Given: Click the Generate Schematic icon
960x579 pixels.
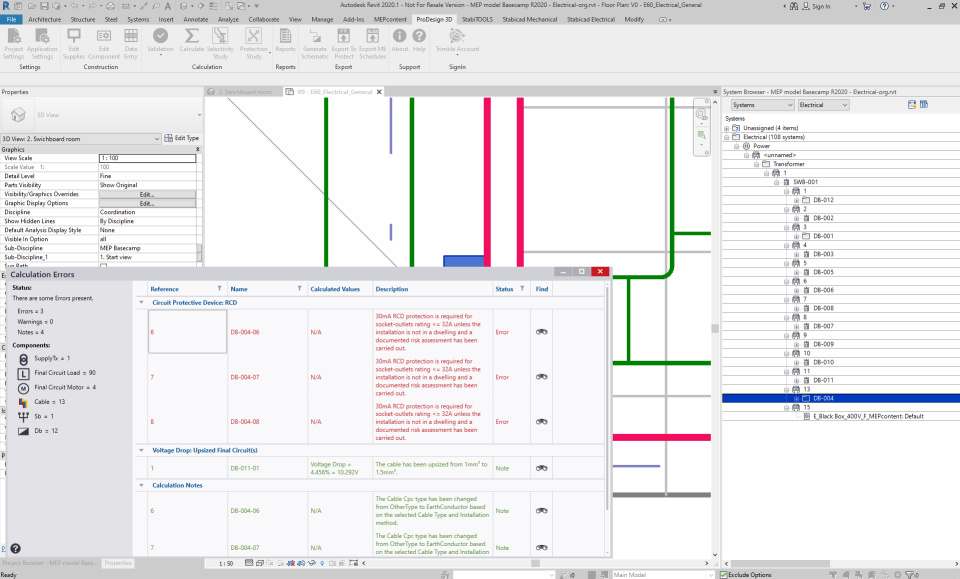Looking at the screenshot, I should tap(315, 36).
